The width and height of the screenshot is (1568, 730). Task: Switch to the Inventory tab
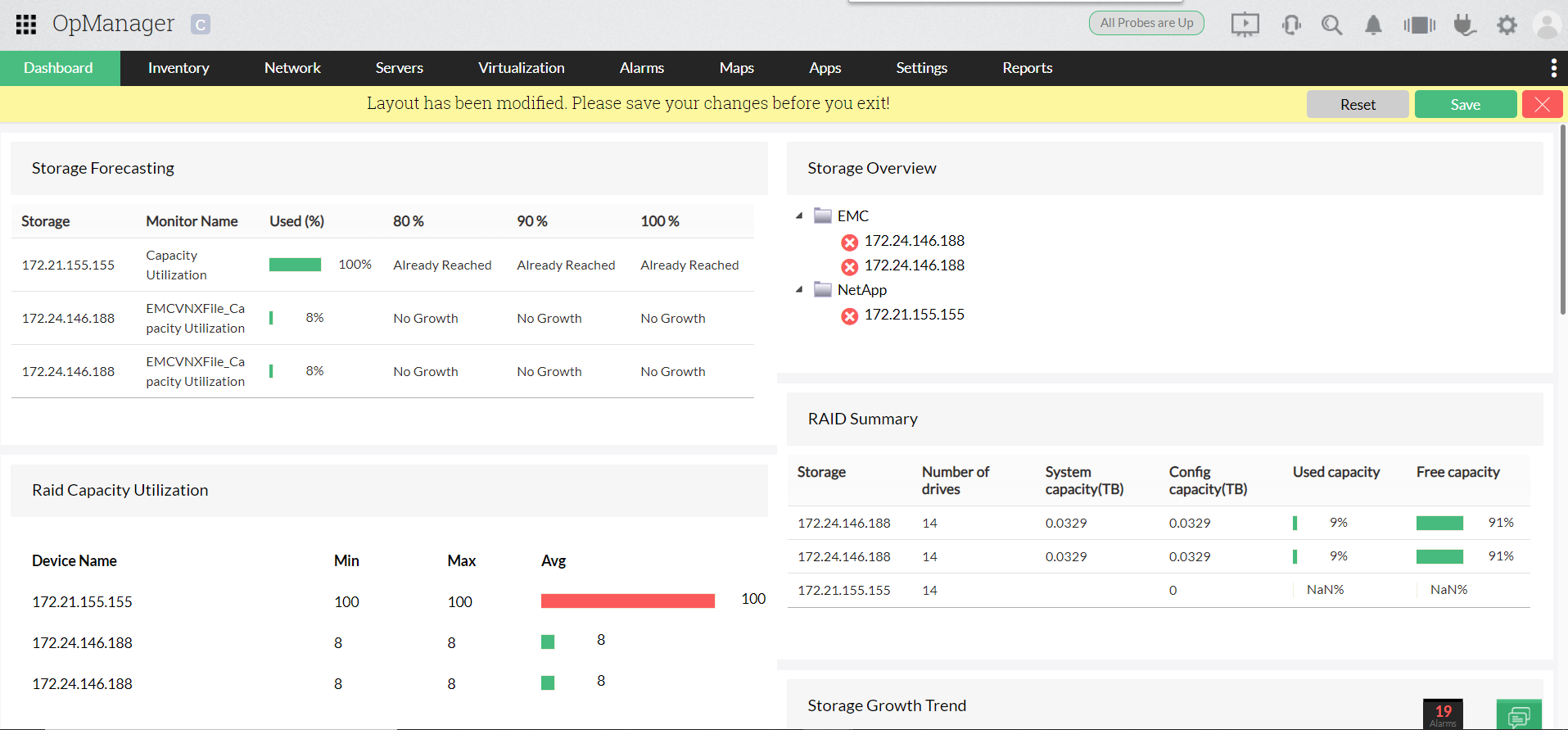(x=178, y=68)
